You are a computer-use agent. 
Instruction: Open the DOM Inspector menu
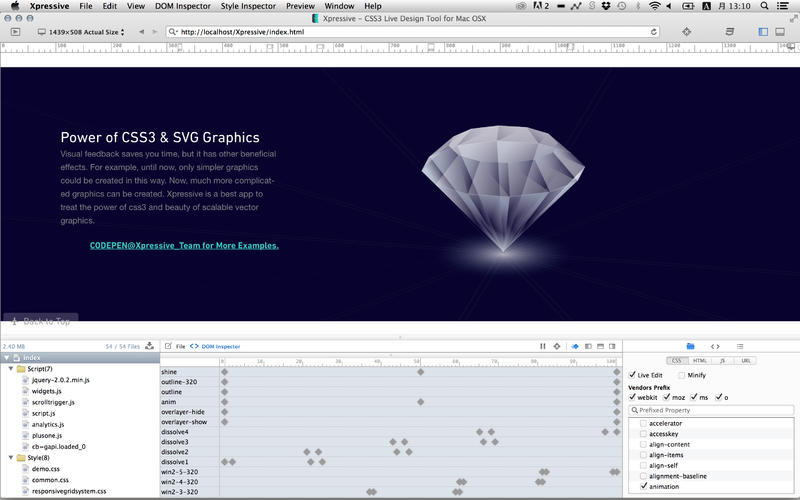click(183, 6)
